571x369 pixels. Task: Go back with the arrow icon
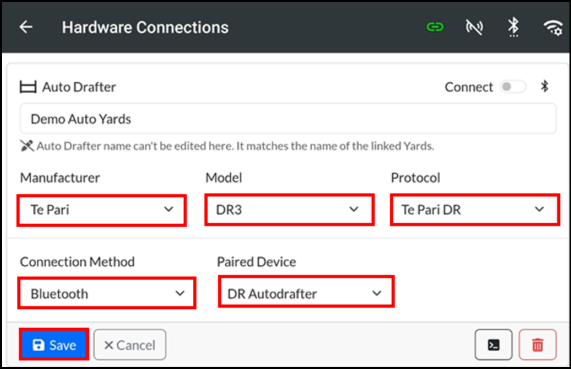coord(26,27)
